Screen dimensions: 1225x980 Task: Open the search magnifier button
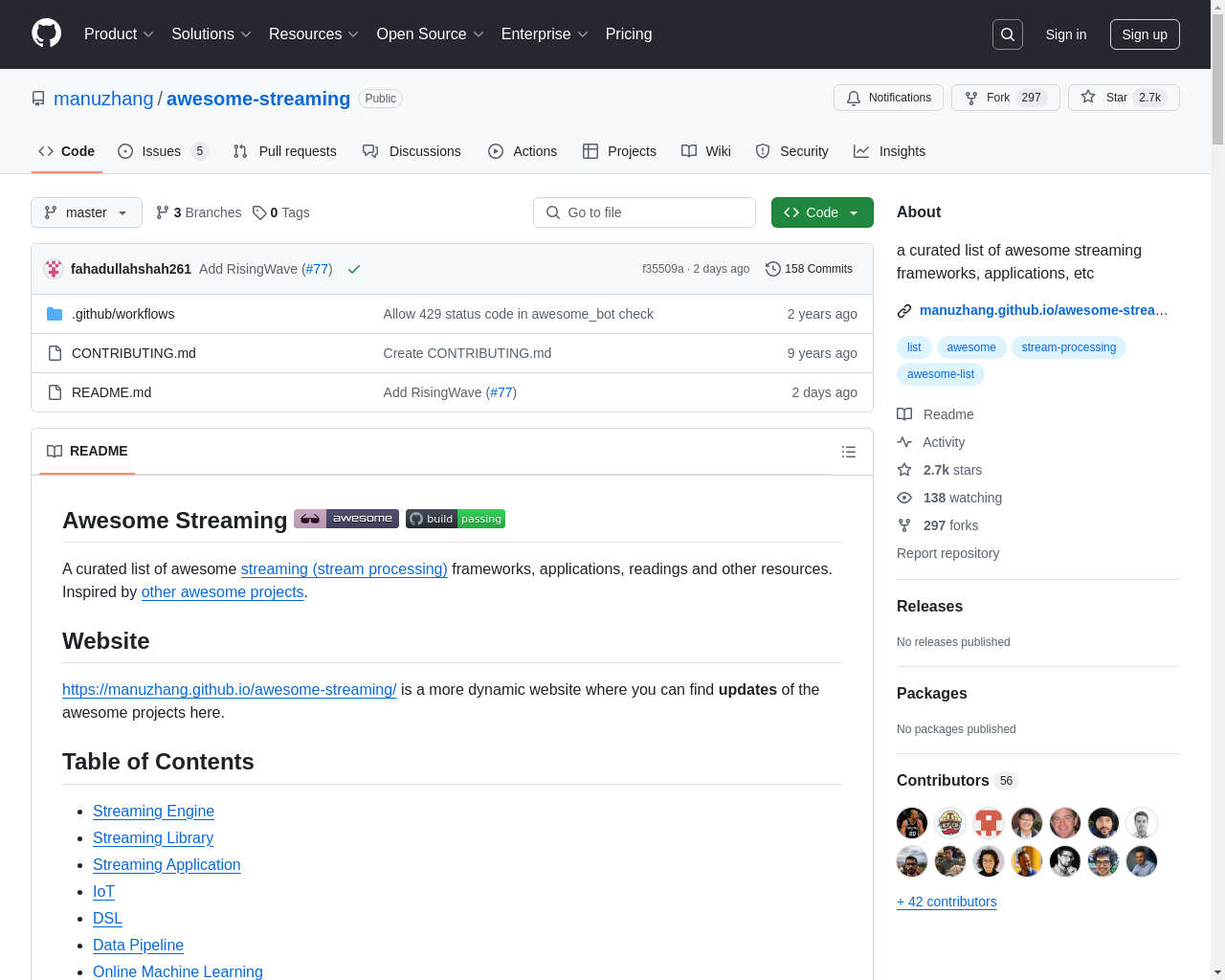click(x=1008, y=34)
